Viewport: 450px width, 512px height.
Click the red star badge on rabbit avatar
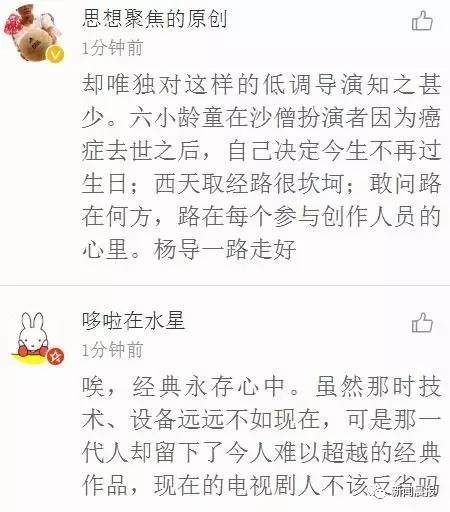55,357
